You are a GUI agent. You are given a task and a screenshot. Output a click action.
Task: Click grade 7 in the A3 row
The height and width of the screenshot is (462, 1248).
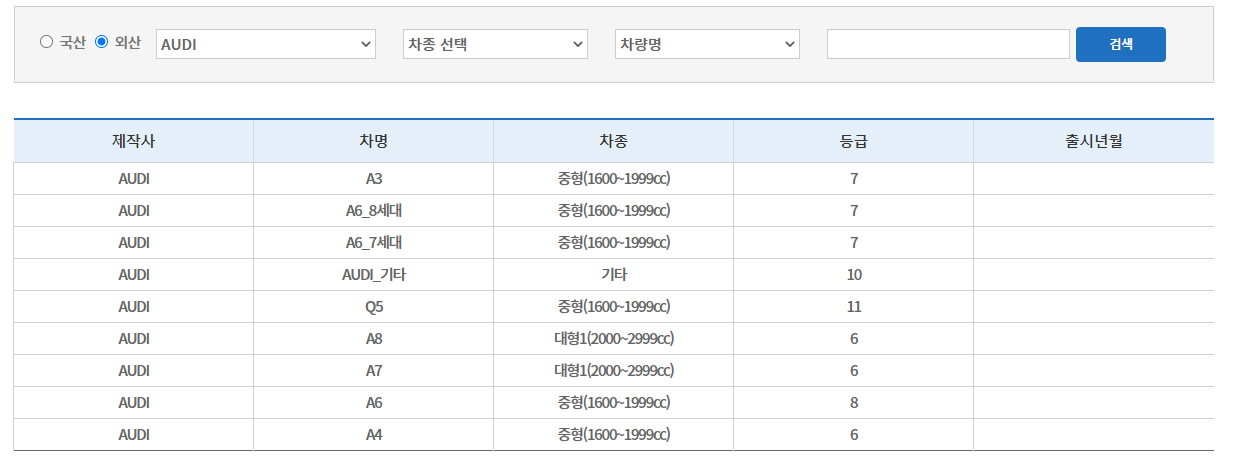[x=853, y=179]
